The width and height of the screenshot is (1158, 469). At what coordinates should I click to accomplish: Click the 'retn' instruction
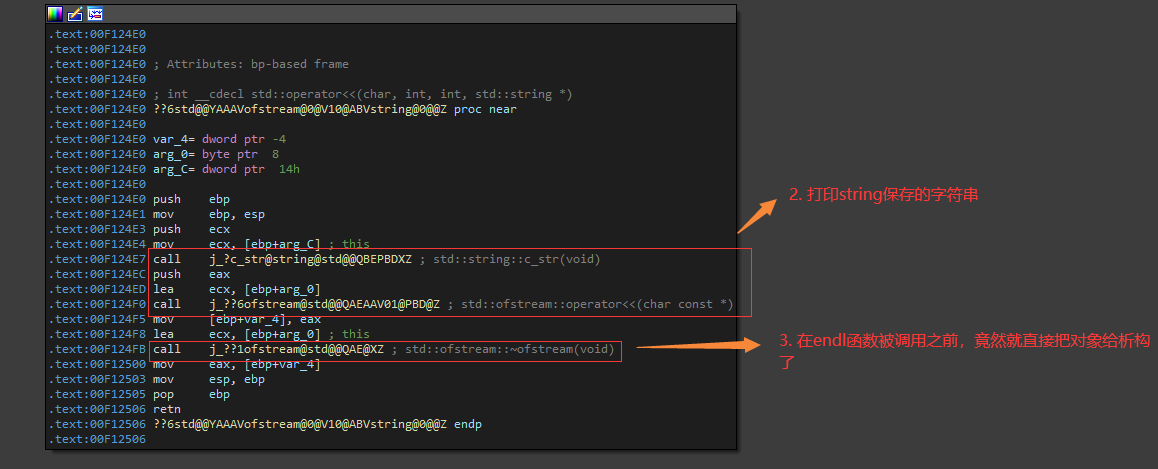tap(167, 409)
